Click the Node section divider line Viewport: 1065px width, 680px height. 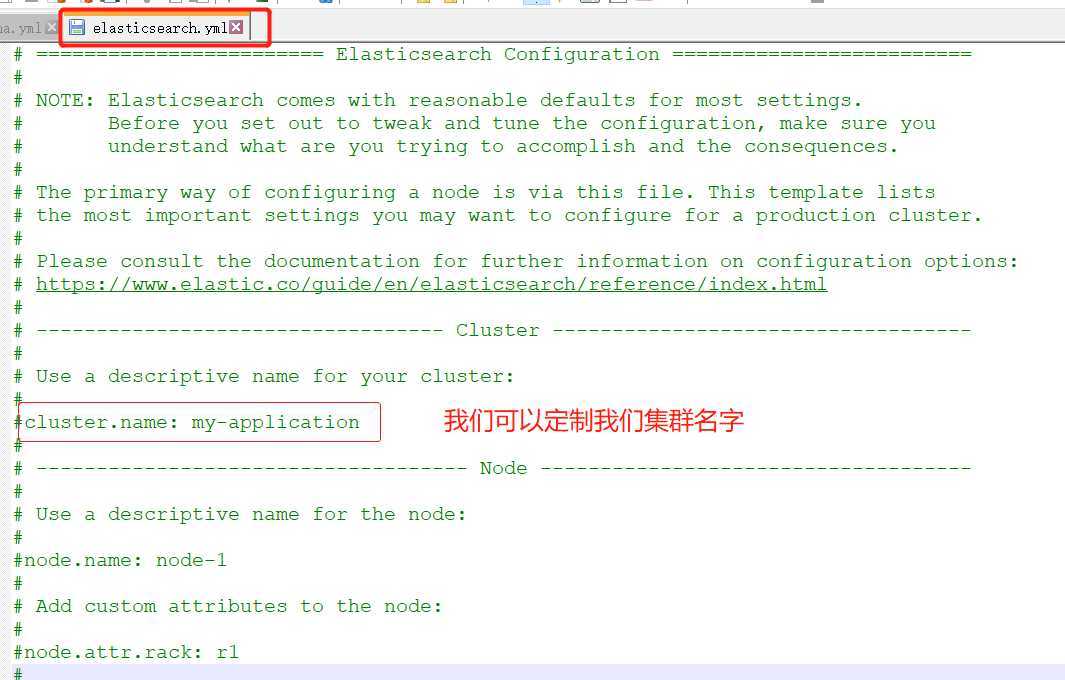492,468
